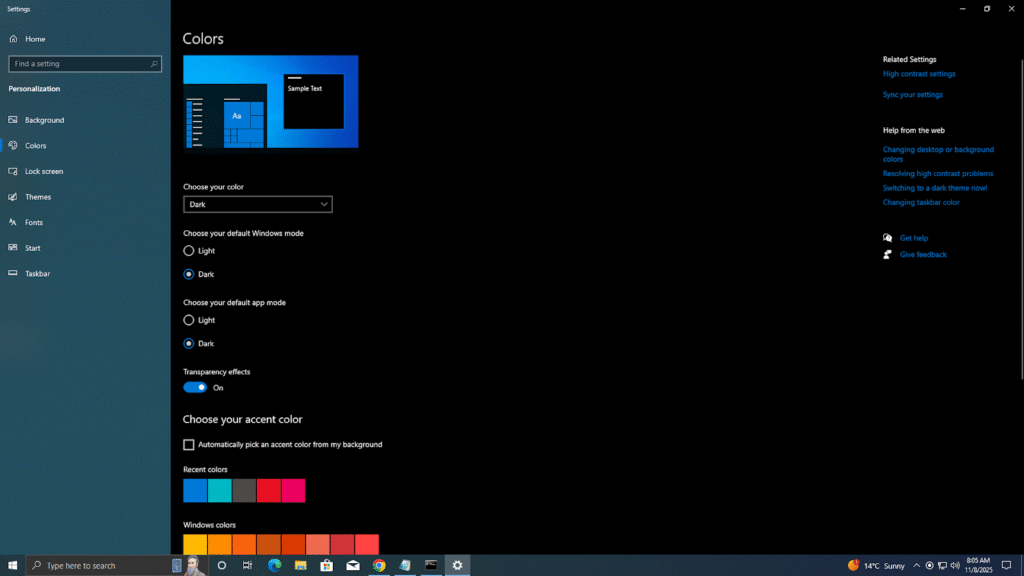Check automatically pick accent color from background
The image size is (1024, 576).
[x=189, y=445]
